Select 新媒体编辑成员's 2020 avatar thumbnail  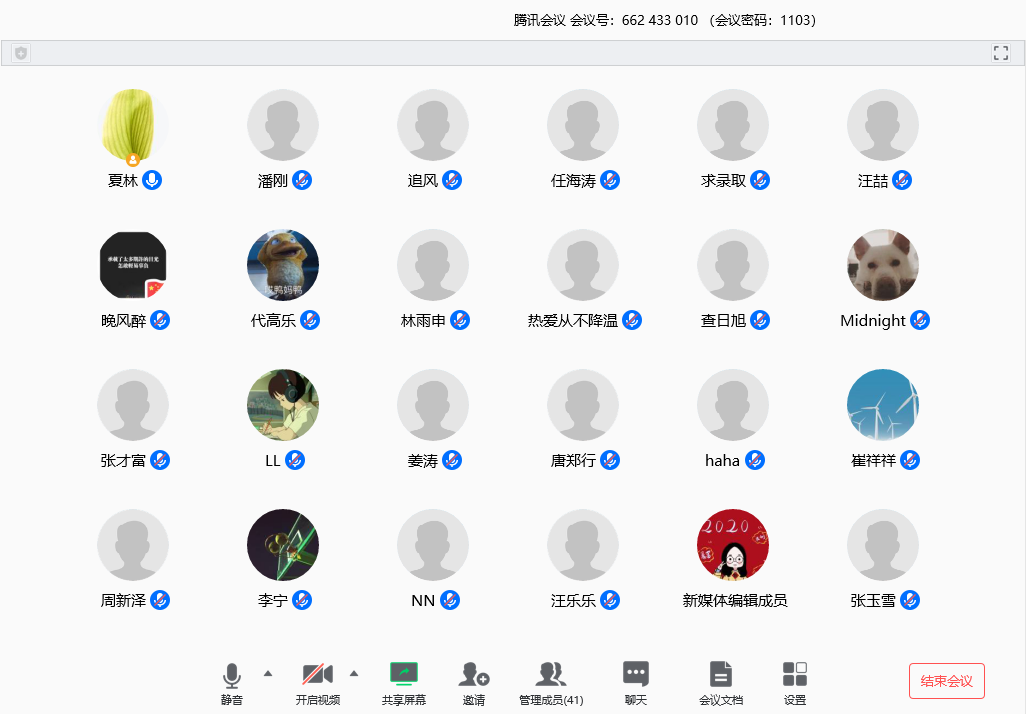click(733, 545)
